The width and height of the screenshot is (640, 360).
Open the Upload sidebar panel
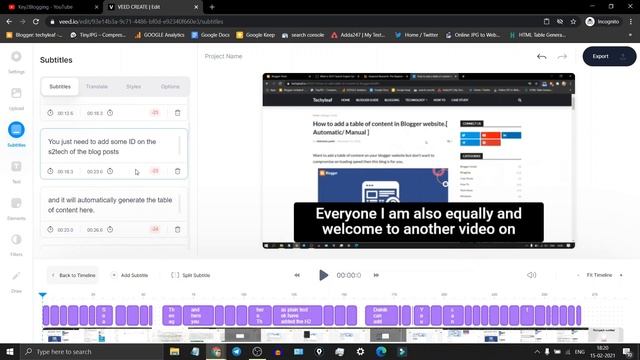point(16,98)
